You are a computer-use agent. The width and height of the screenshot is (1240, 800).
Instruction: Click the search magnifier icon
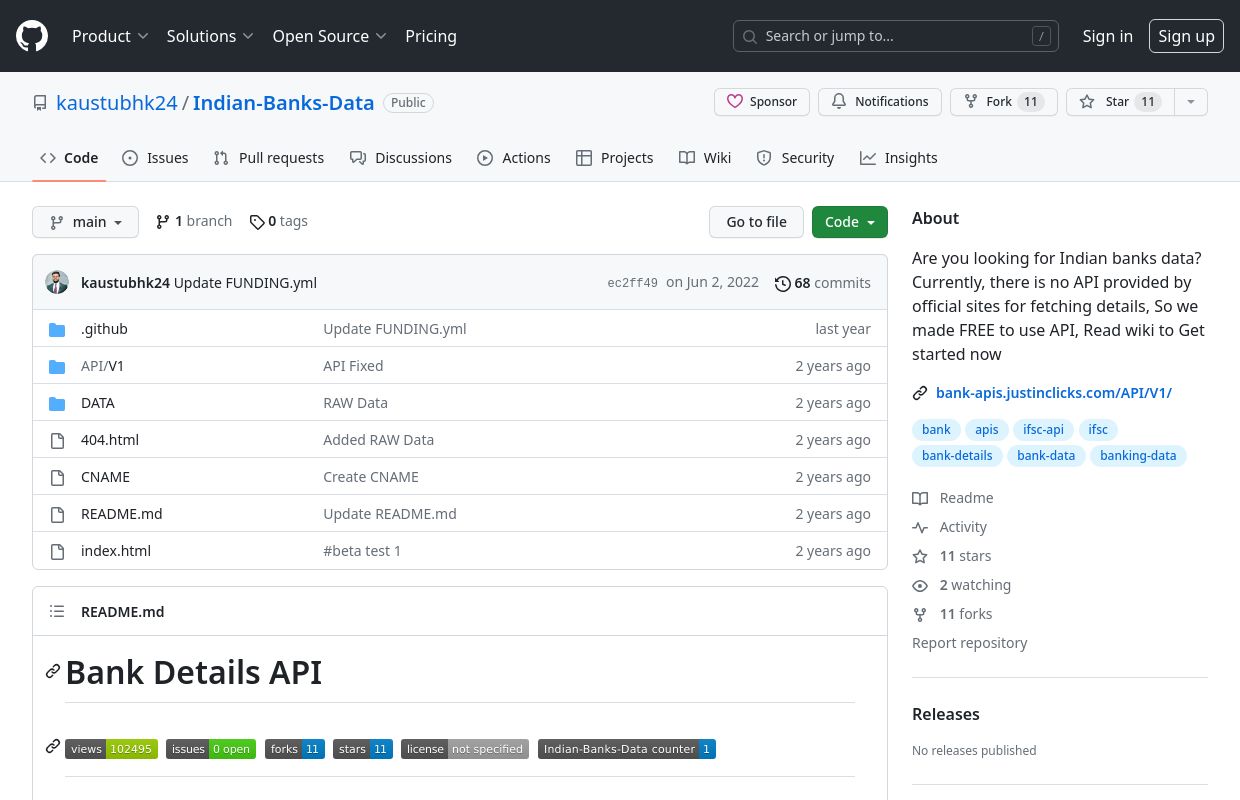point(750,36)
